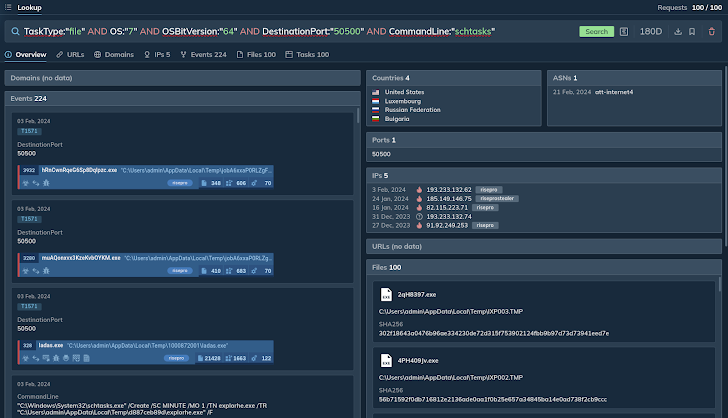Image resolution: width=728 pixels, height=418 pixels.
Task: Open the Domains tab
Action: pos(114,54)
